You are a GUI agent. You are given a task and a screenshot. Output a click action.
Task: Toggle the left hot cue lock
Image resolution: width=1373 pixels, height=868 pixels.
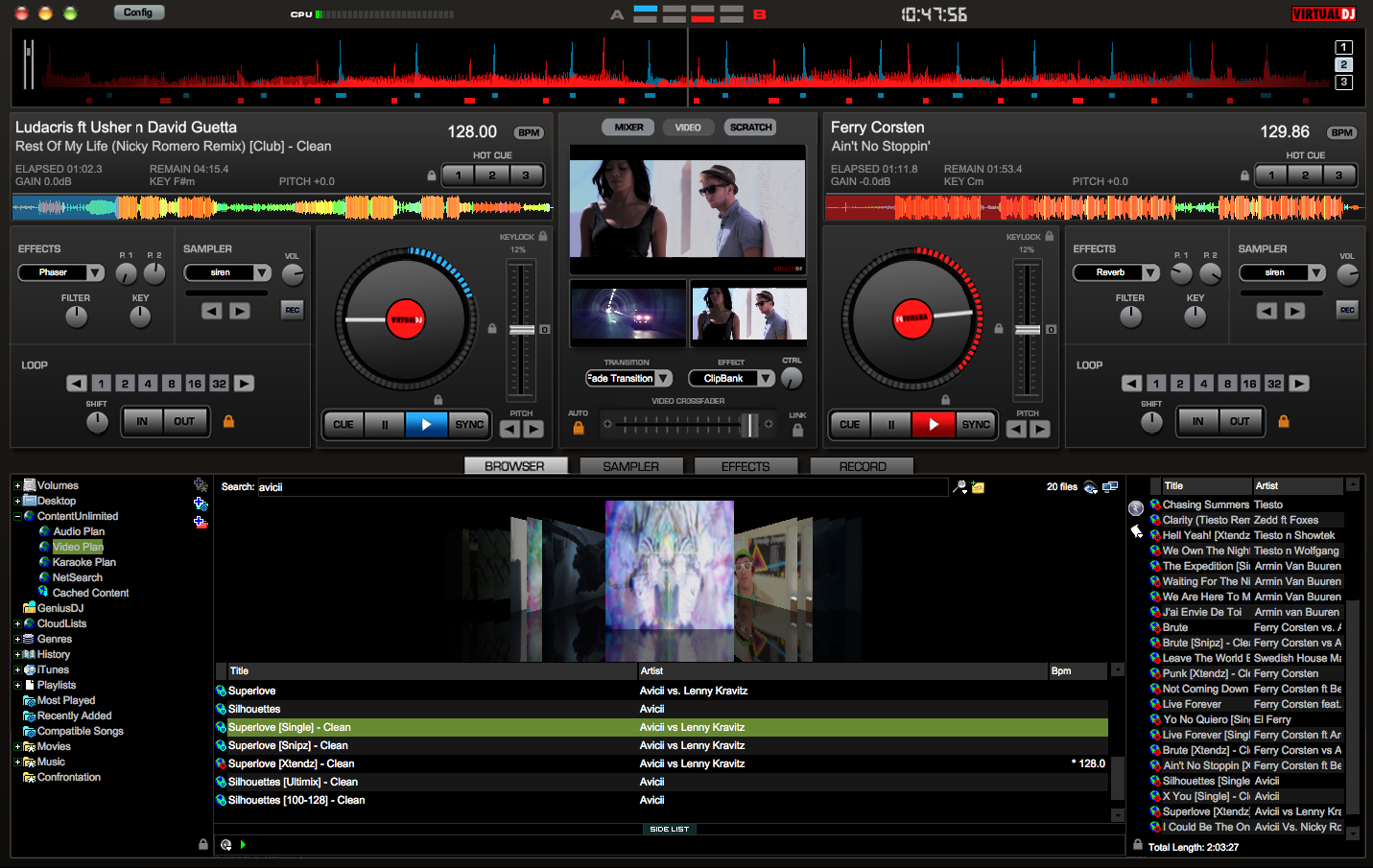pos(432,176)
